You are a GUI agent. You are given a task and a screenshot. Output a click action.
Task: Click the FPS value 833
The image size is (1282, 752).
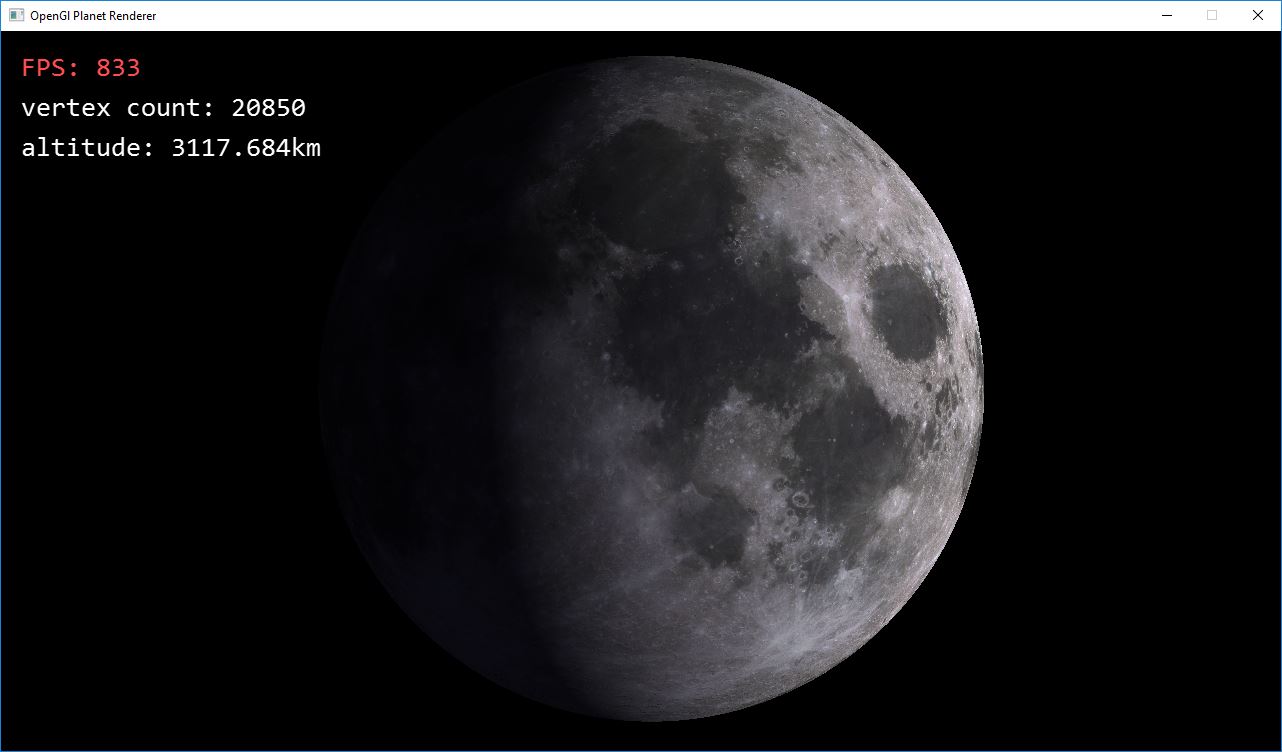point(118,68)
